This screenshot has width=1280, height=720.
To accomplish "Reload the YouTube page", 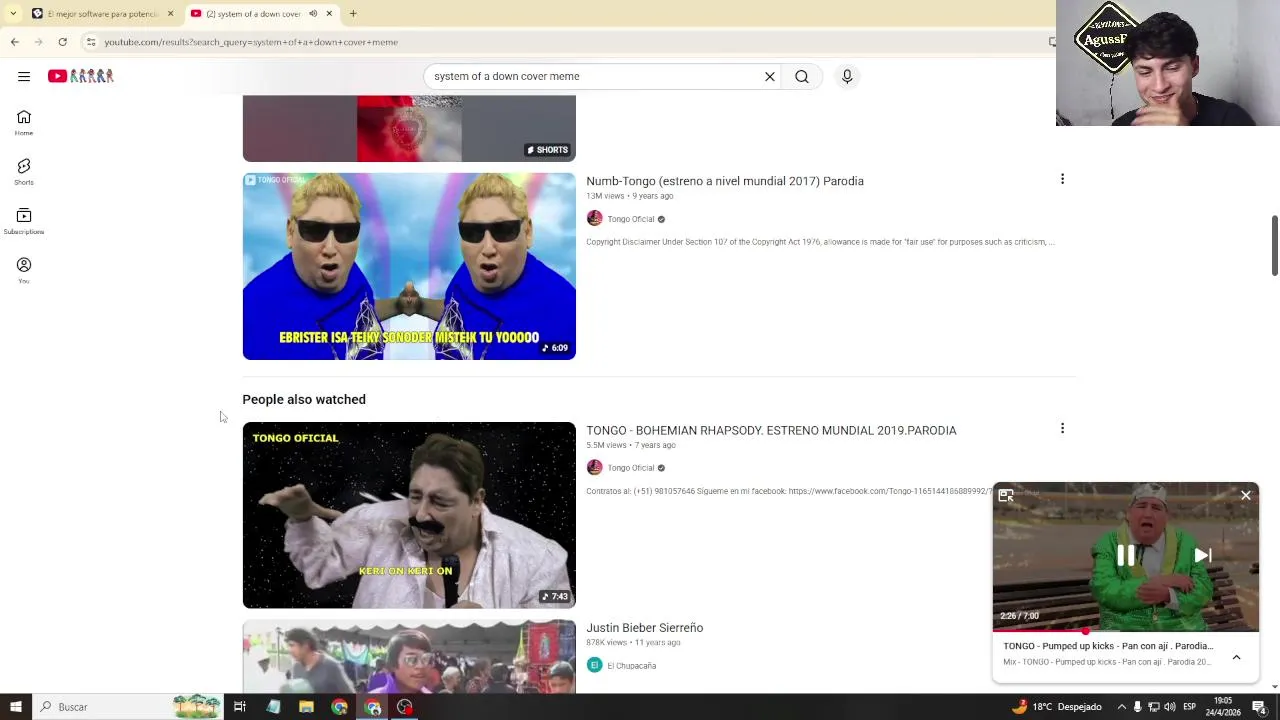I will coord(62,42).
